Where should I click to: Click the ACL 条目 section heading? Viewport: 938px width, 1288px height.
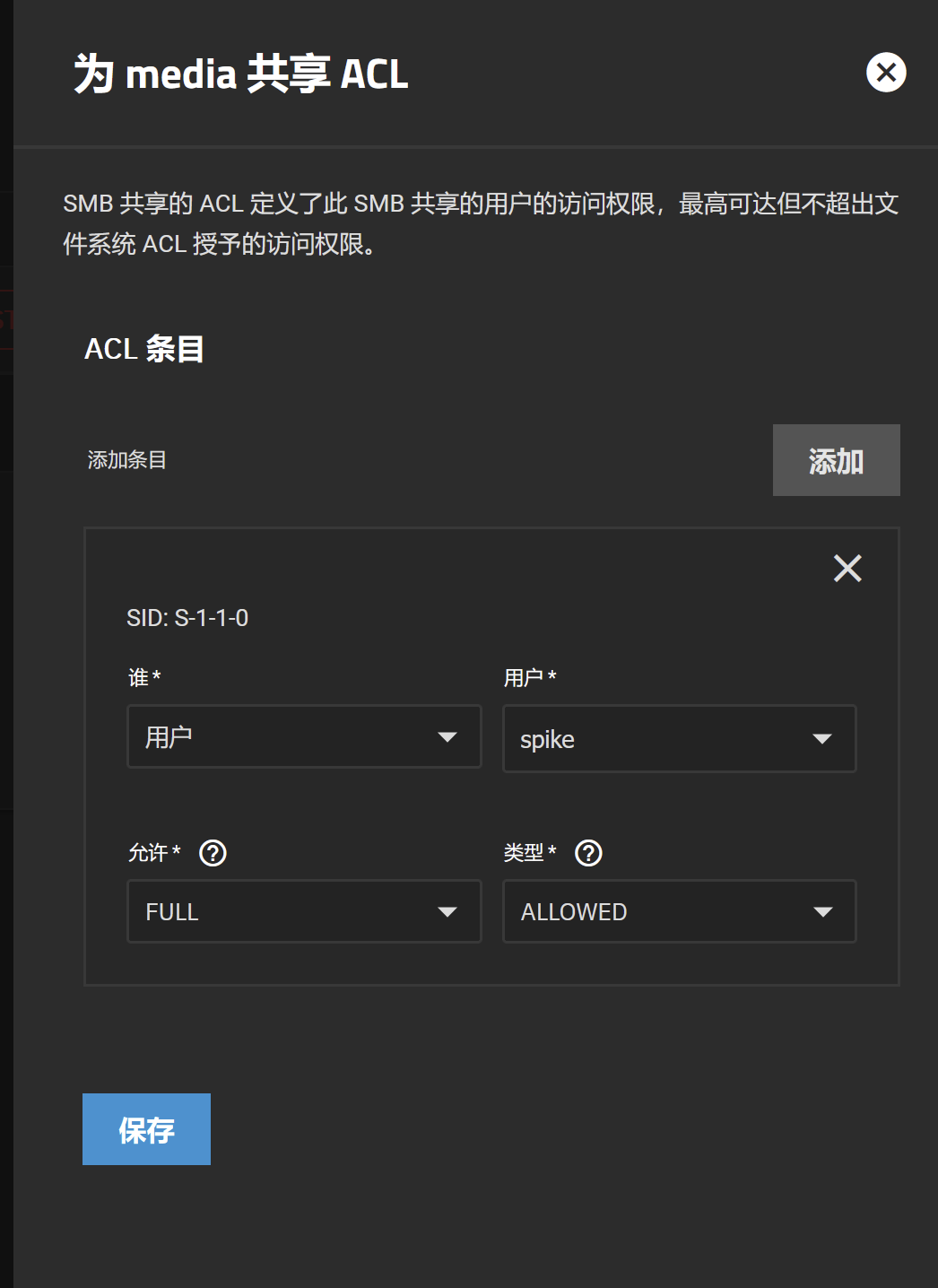(x=144, y=349)
